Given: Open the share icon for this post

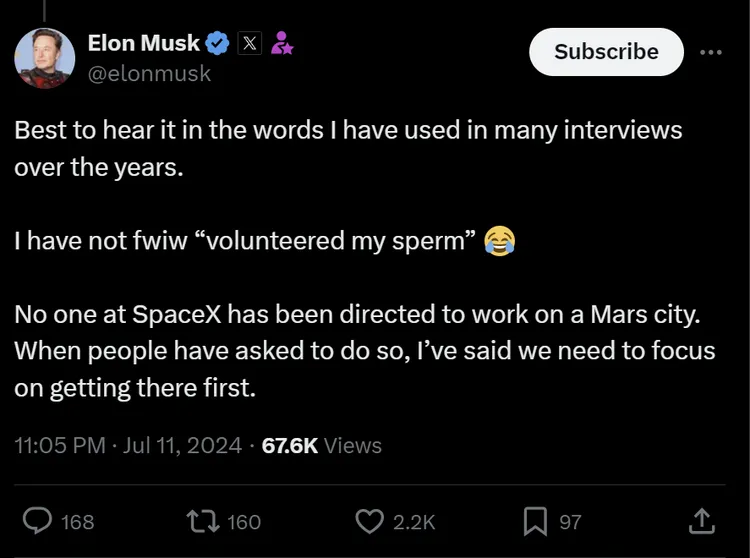Looking at the screenshot, I should [702, 521].
